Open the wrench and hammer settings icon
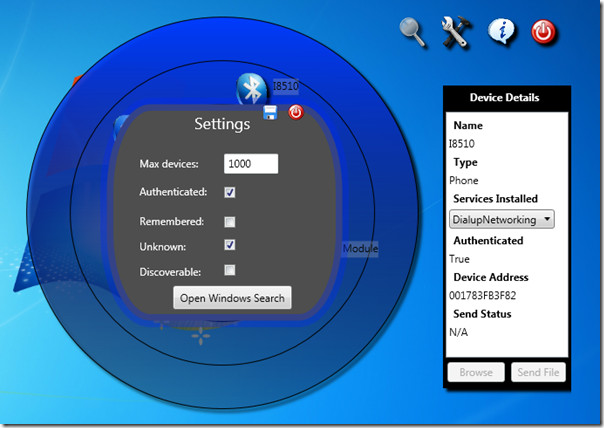The width and height of the screenshot is (604, 428). pos(456,32)
